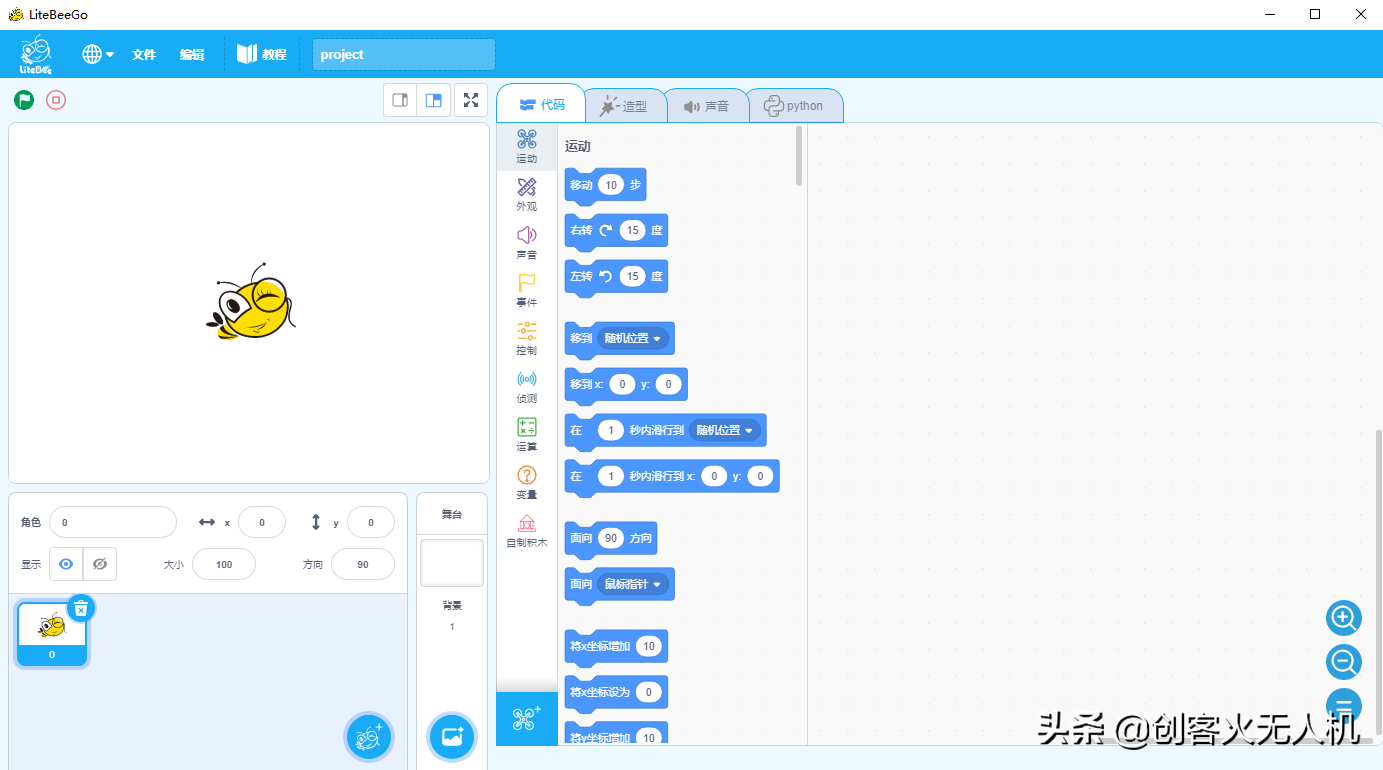Select the 事件 block category
This screenshot has height=770, width=1383.
point(527,290)
